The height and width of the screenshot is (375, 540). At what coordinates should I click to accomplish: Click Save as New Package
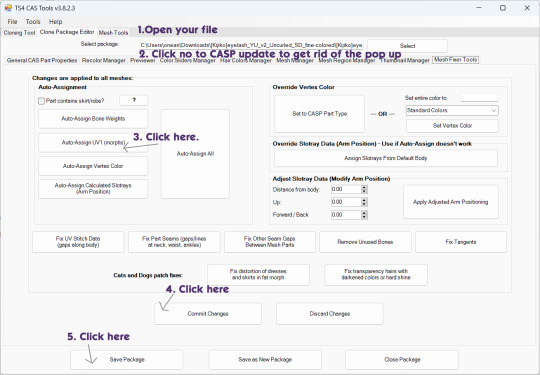265,360
